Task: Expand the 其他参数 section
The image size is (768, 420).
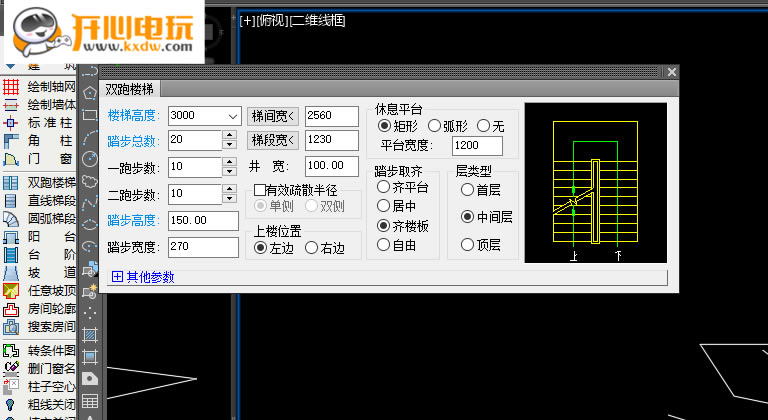Action: click(x=117, y=277)
